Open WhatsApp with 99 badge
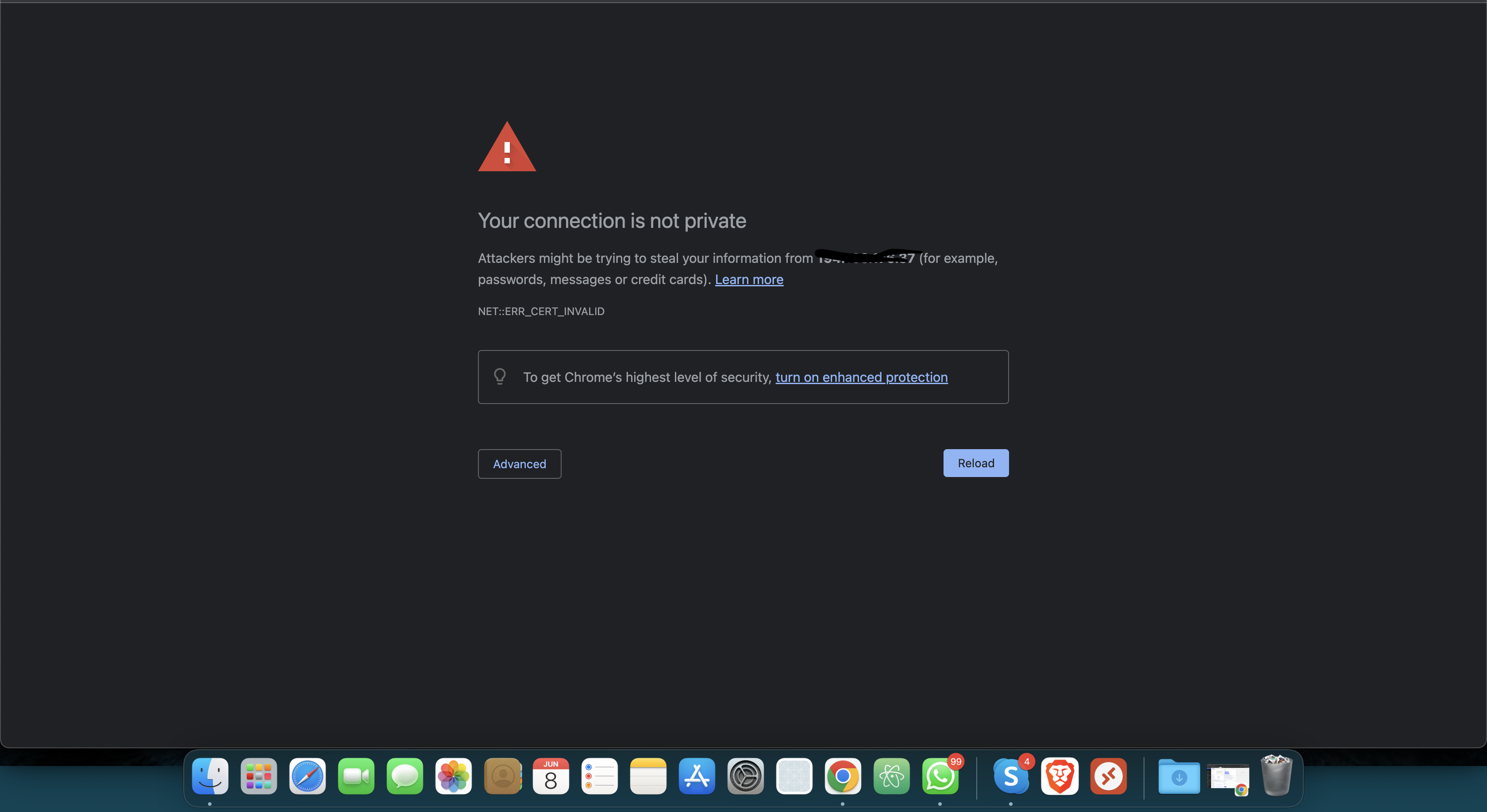The image size is (1487, 812). [x=940, y=776]
